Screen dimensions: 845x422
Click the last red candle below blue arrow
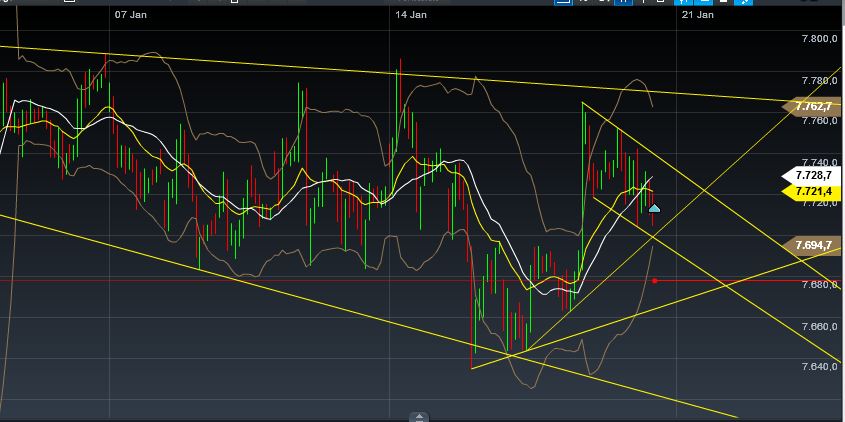(653, 222)
